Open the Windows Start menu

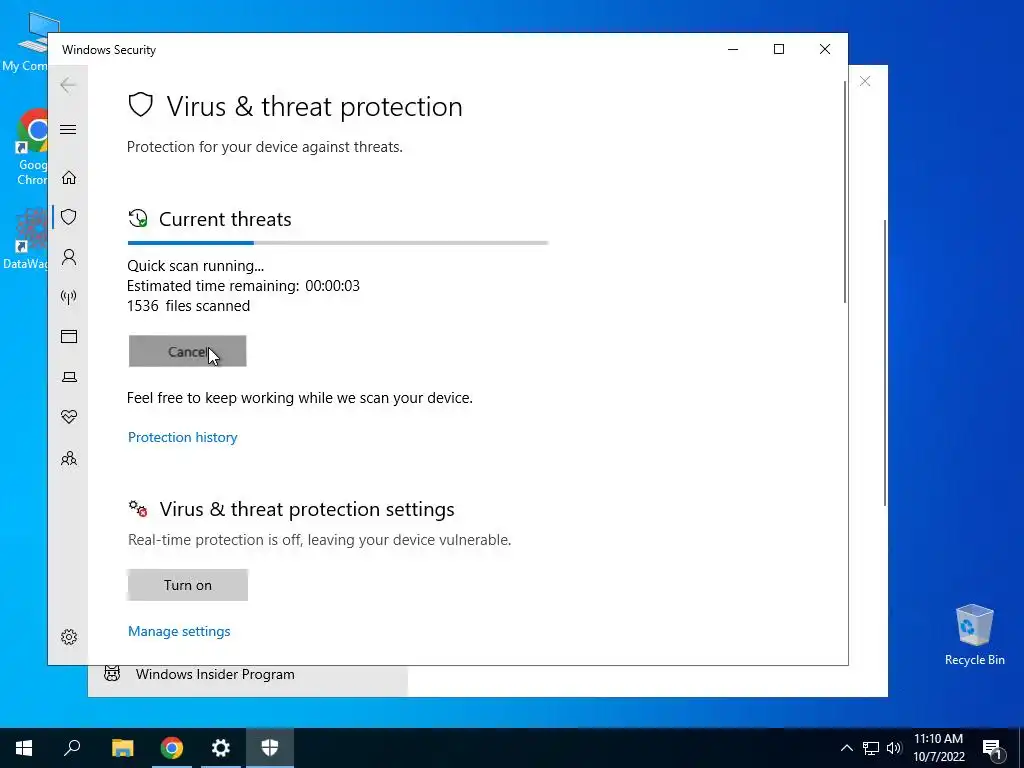24,748
